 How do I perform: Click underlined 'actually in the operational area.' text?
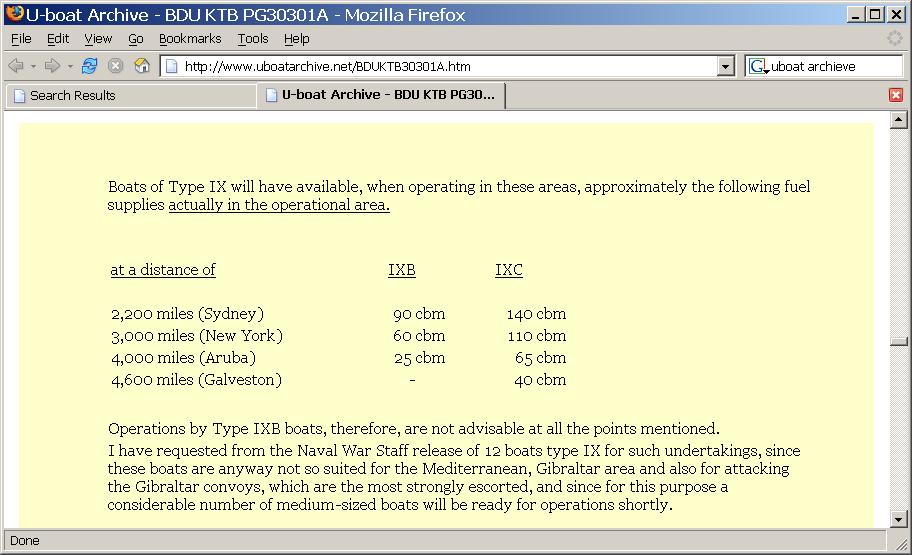279,205
